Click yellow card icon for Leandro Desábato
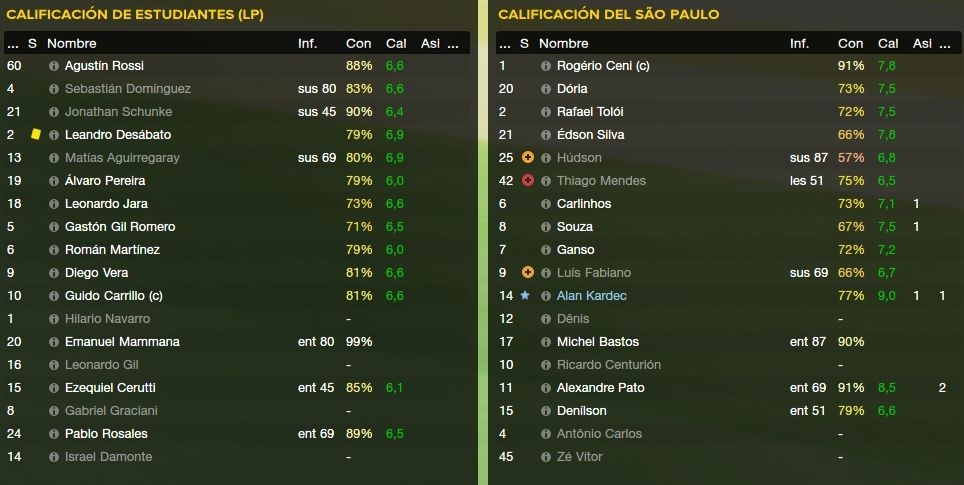 click(x=35, y=134)
